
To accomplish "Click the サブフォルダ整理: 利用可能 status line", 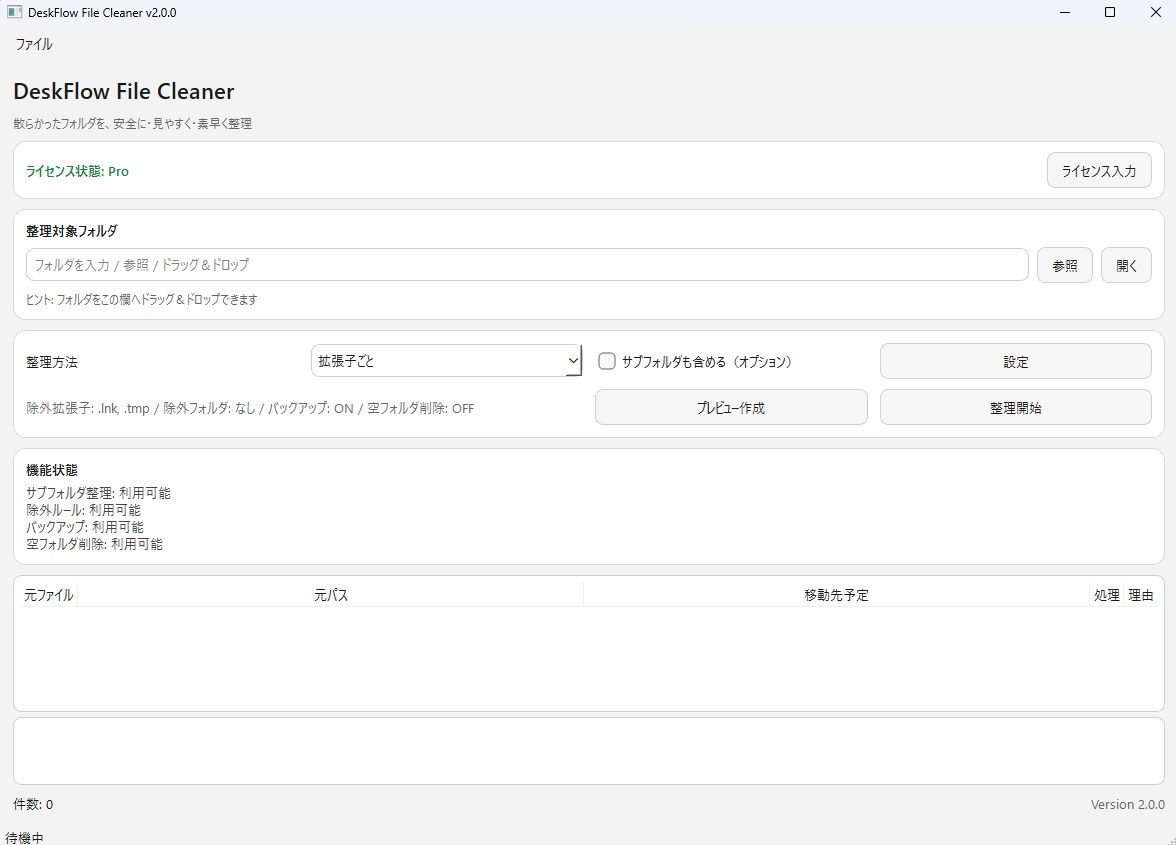I will (98, 493).
